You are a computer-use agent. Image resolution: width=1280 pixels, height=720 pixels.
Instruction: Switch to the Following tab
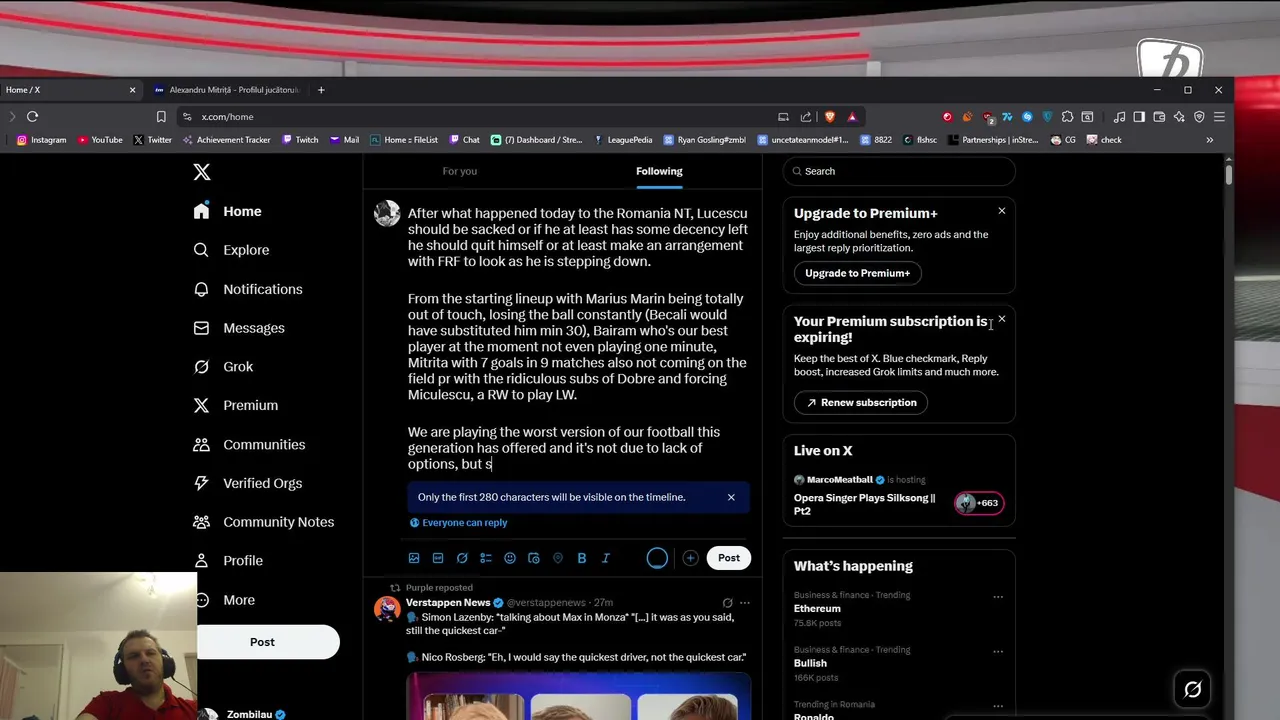coord(659,171)
